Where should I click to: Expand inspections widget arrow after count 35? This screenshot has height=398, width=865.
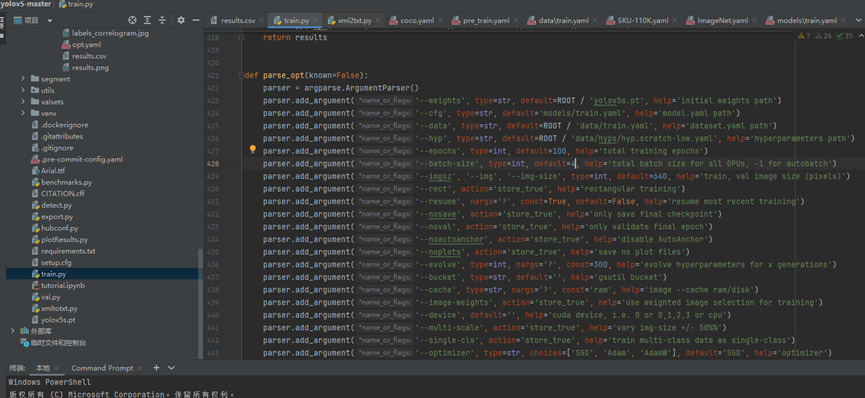tap(862, 36)
